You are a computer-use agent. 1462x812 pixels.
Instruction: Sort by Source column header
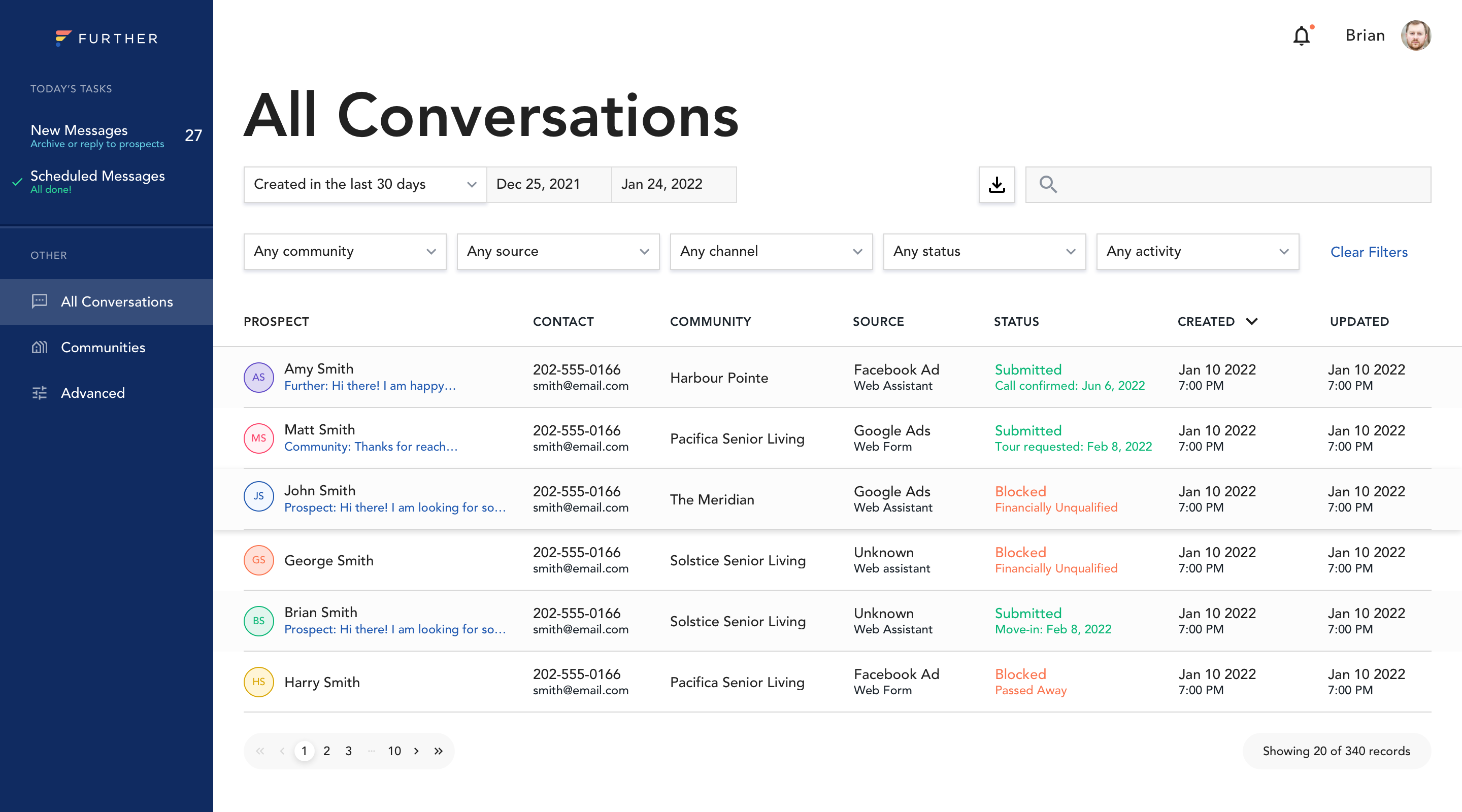click(878, 322)
